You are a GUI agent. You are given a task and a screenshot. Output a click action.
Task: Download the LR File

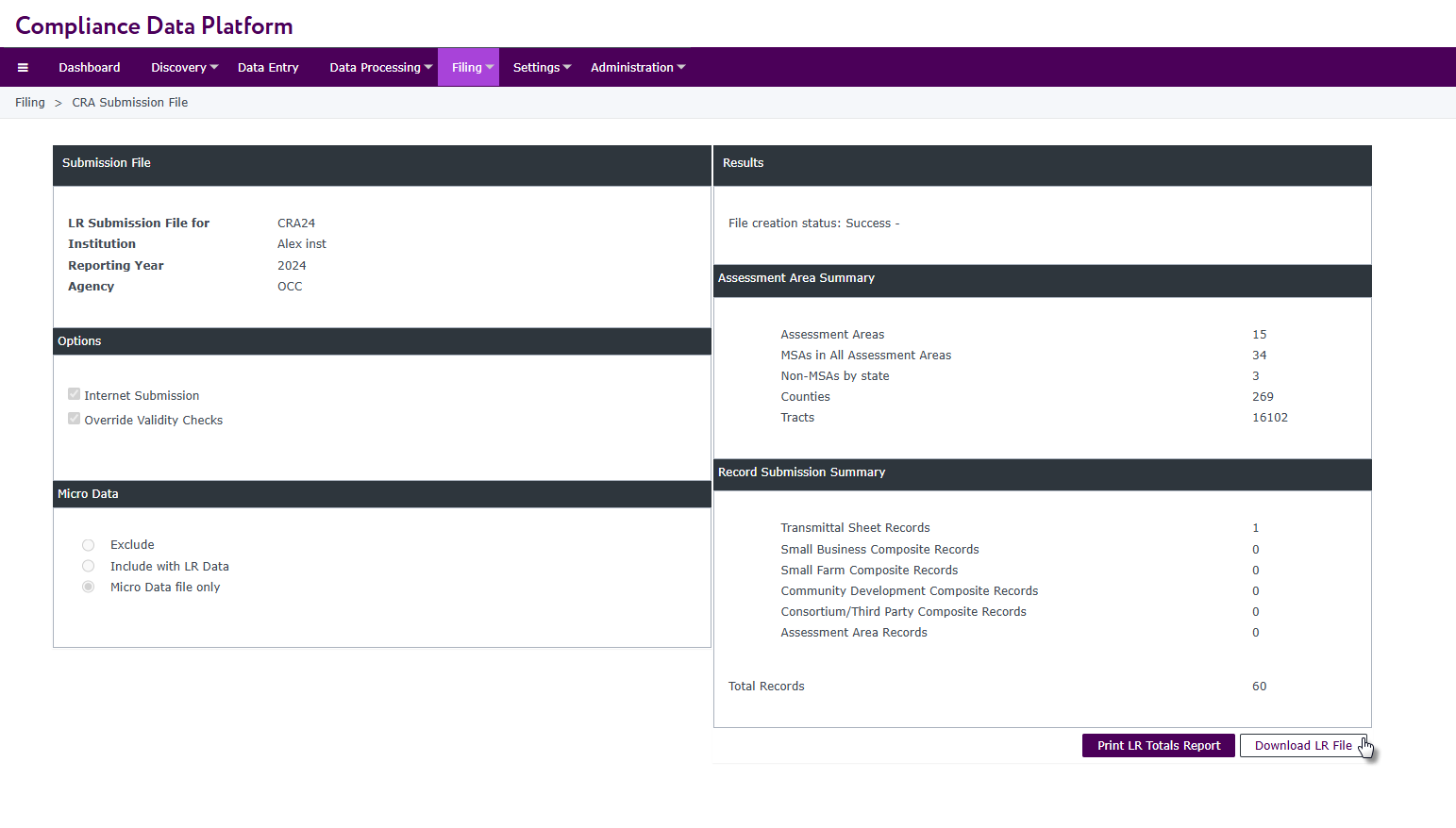[1302, 746]
